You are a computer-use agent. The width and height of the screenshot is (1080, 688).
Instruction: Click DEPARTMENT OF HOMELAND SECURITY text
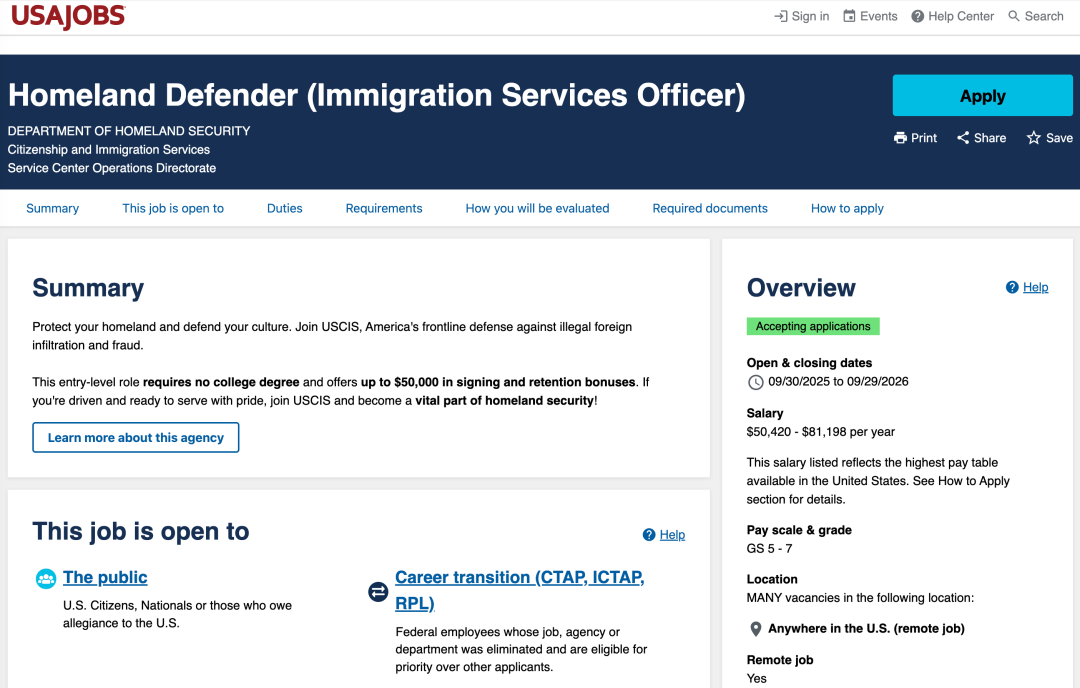click(129, 131)
